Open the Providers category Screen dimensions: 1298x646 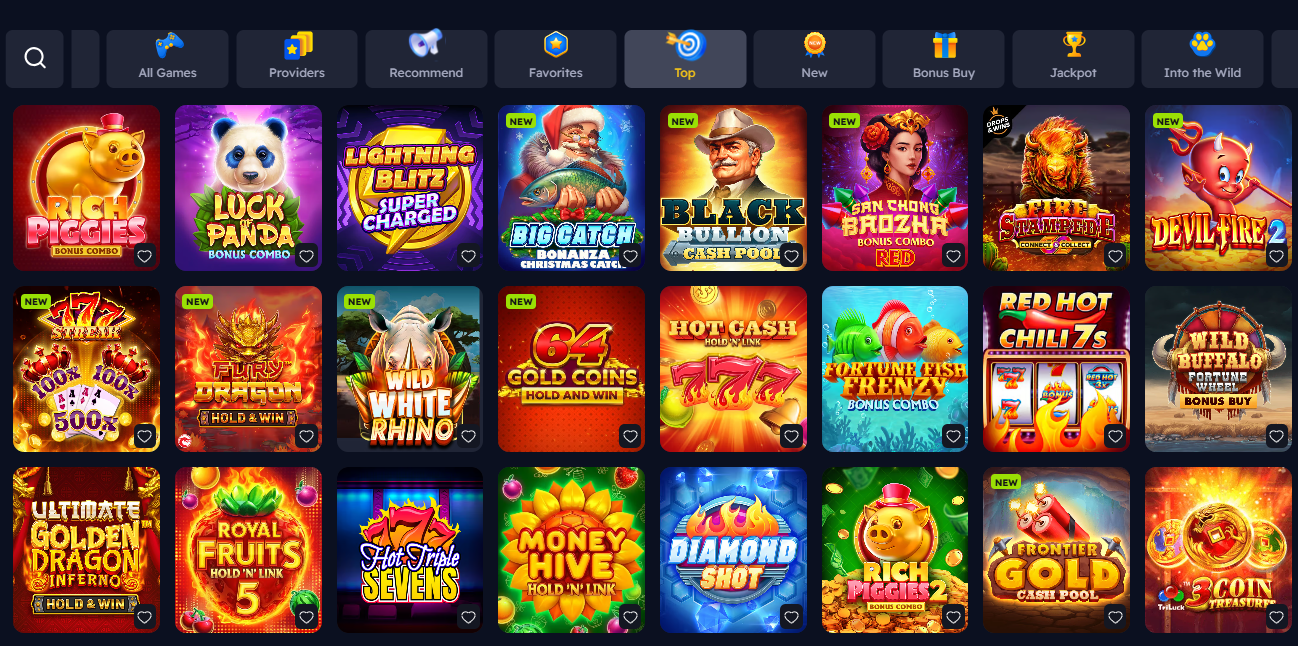(x=297, y=59)
